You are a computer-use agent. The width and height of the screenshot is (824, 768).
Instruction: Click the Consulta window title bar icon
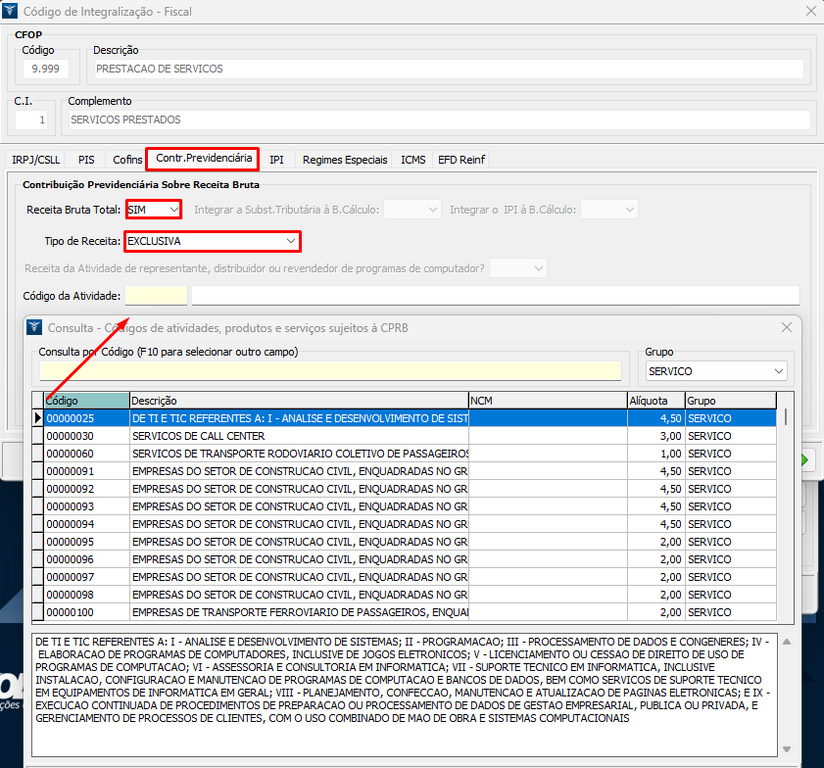pyautogui.click(x=35, y=328)
